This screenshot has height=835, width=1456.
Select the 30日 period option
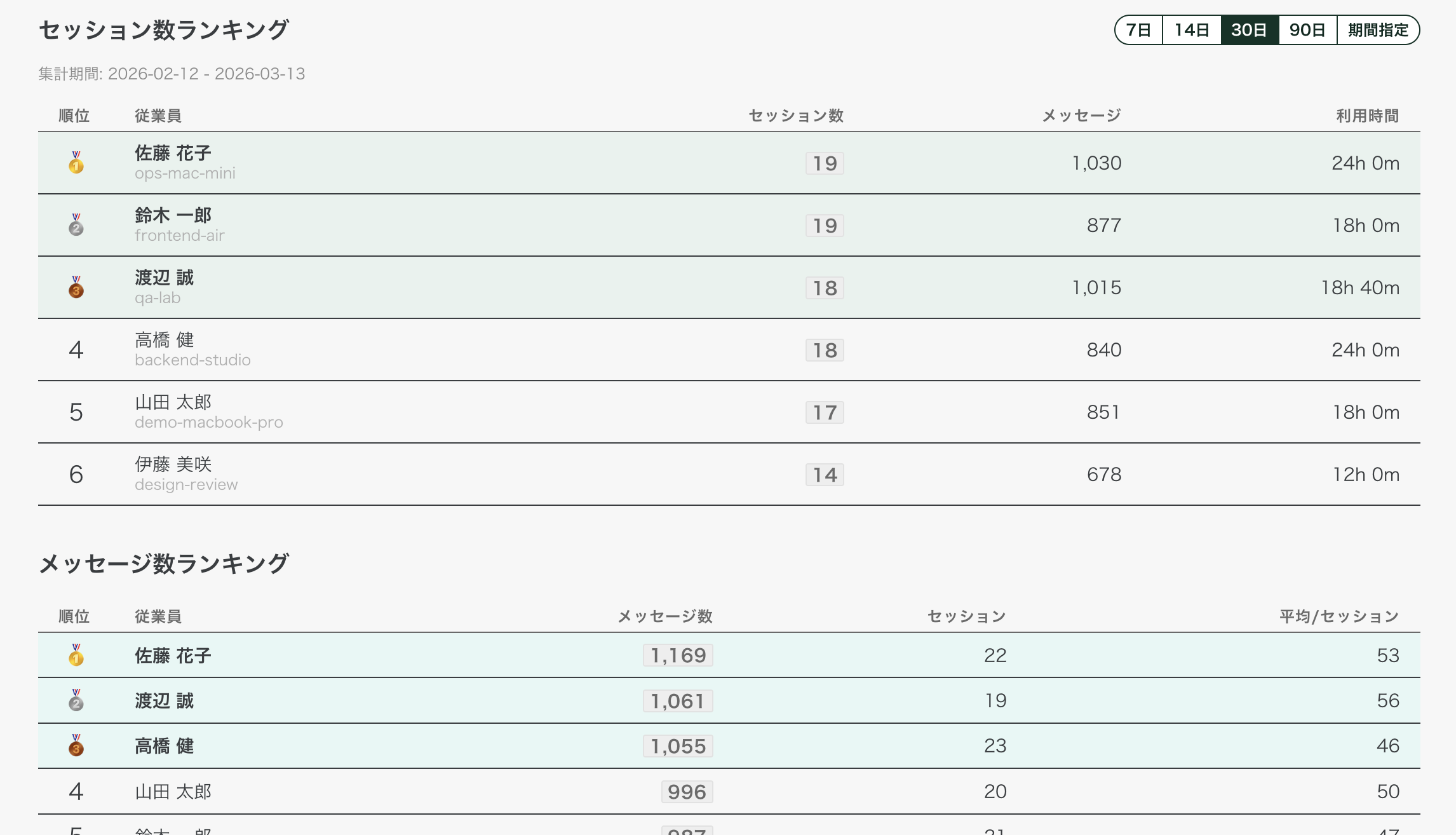1249,30
